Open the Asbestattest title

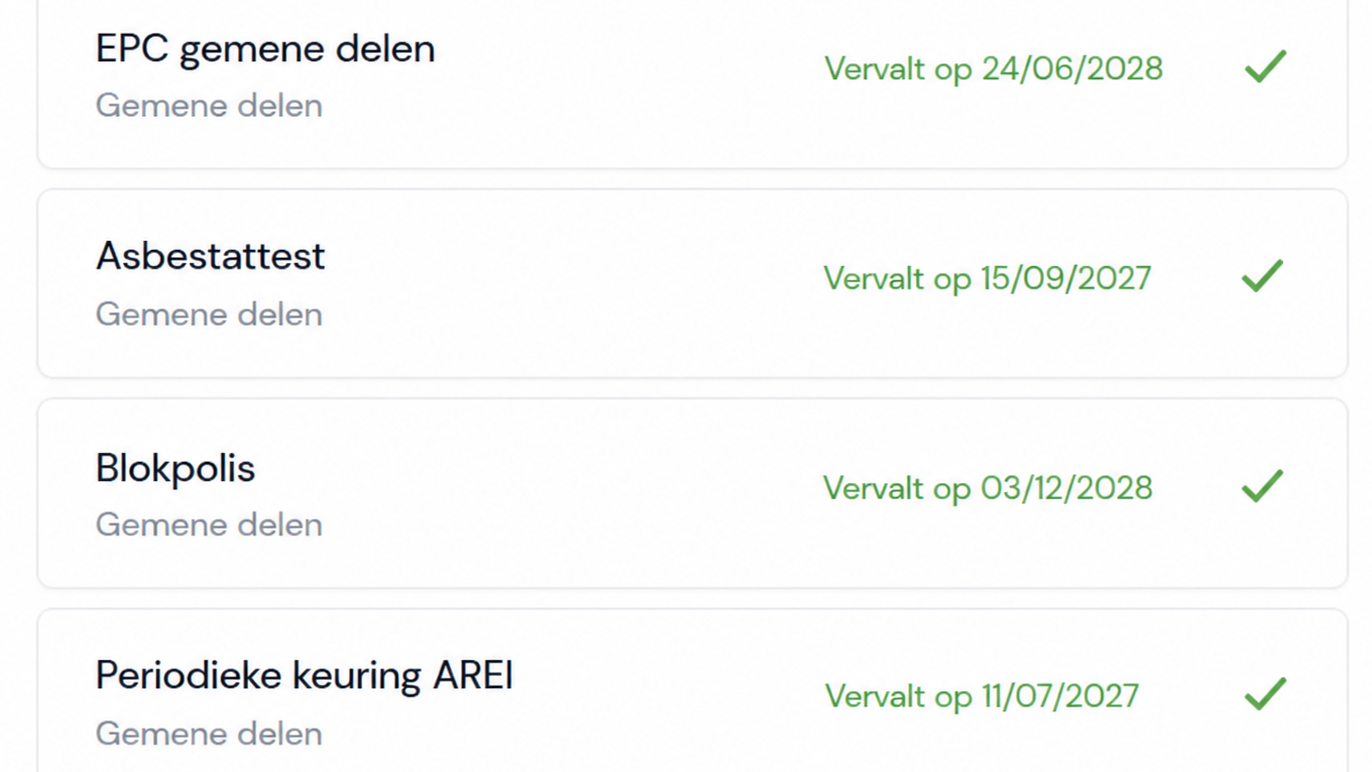coord(210,256)
